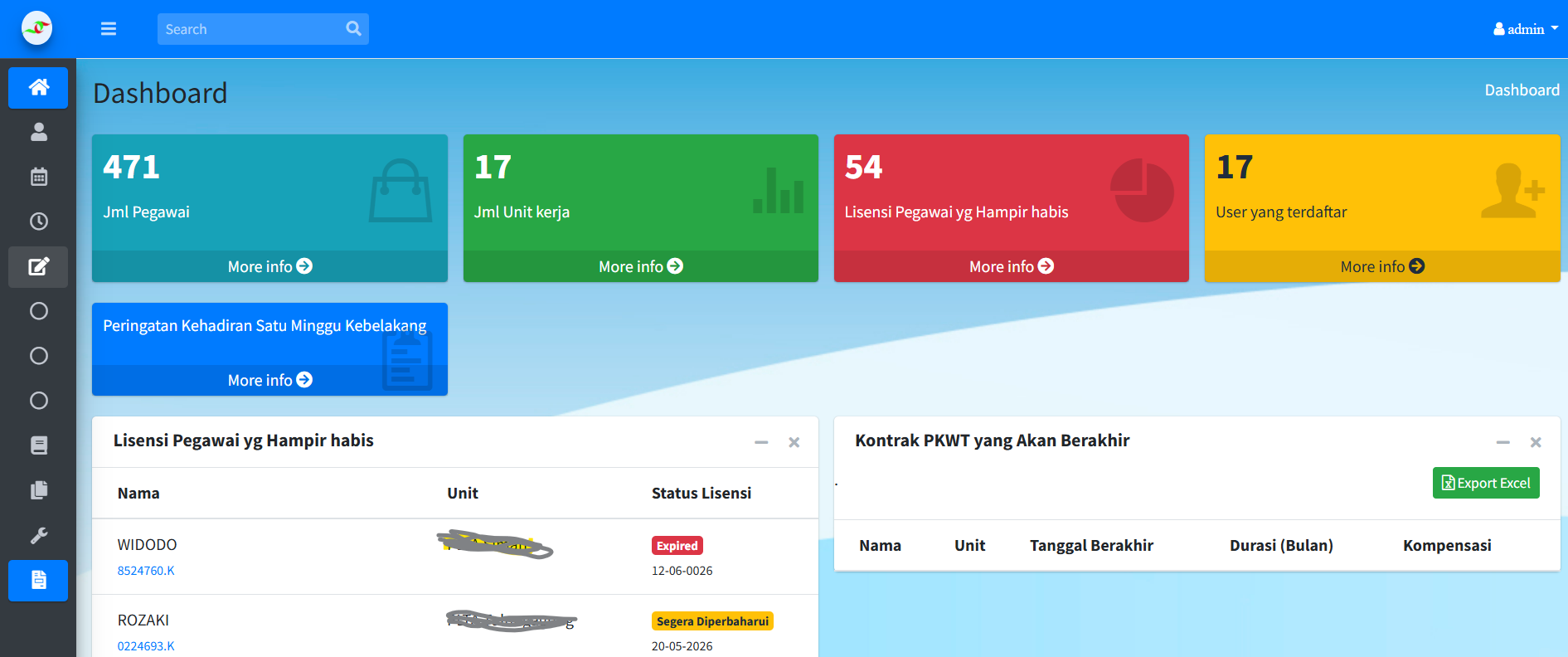Click the Export Excel button
1568x657 pixels.
1486,483
